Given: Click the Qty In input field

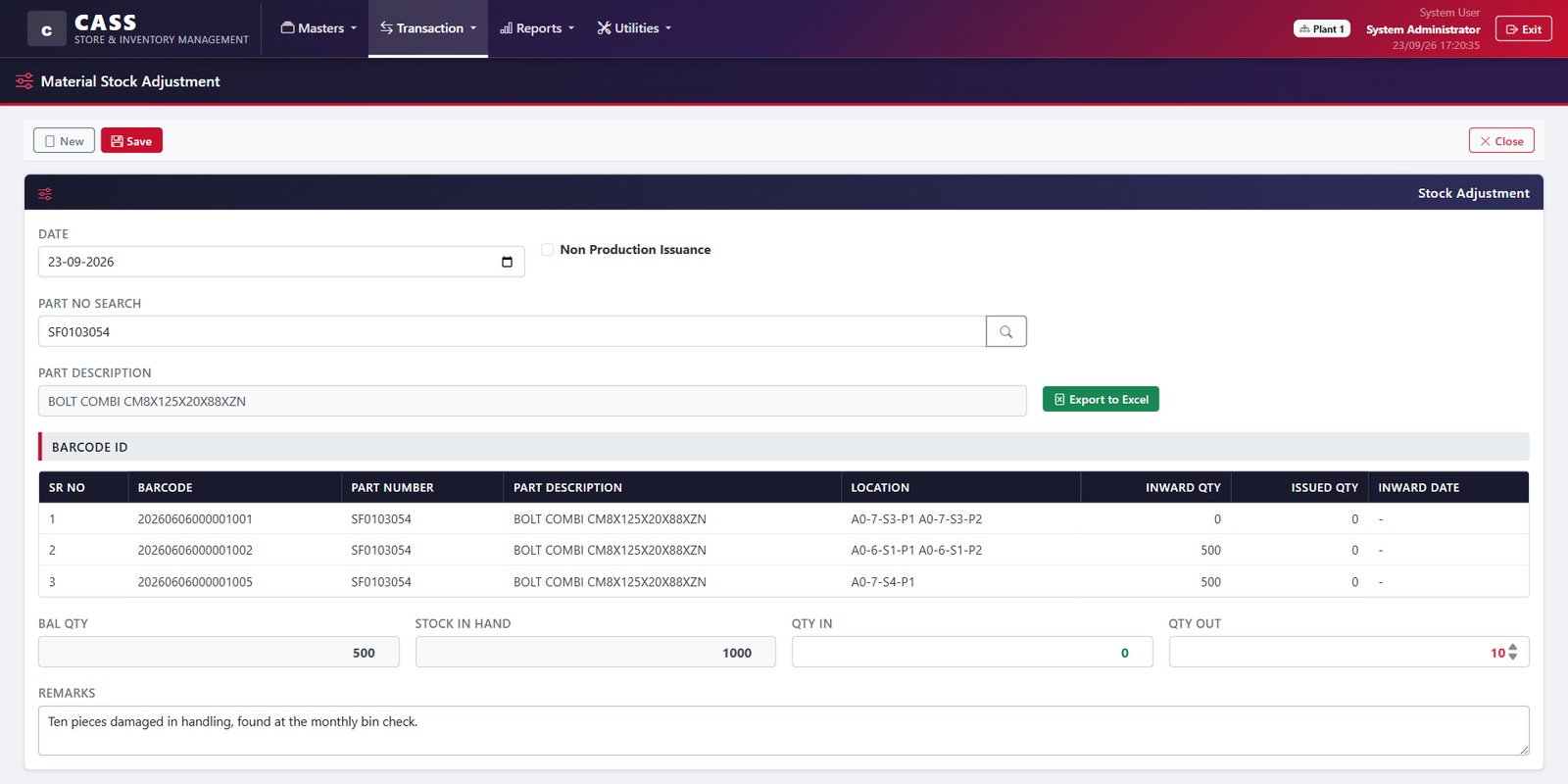Looking at the screenshot, I should click(972, 653).
